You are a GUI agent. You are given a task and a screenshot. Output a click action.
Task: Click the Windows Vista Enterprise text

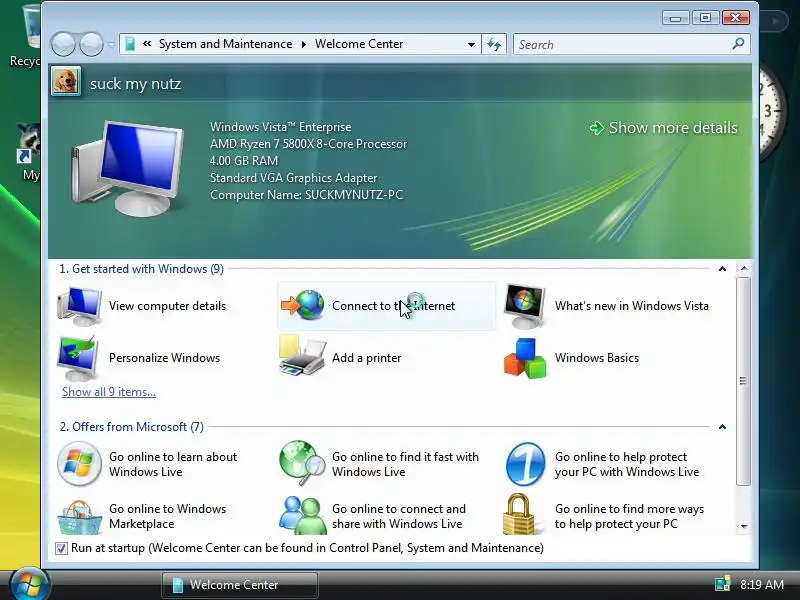click(x=280, y=127)
